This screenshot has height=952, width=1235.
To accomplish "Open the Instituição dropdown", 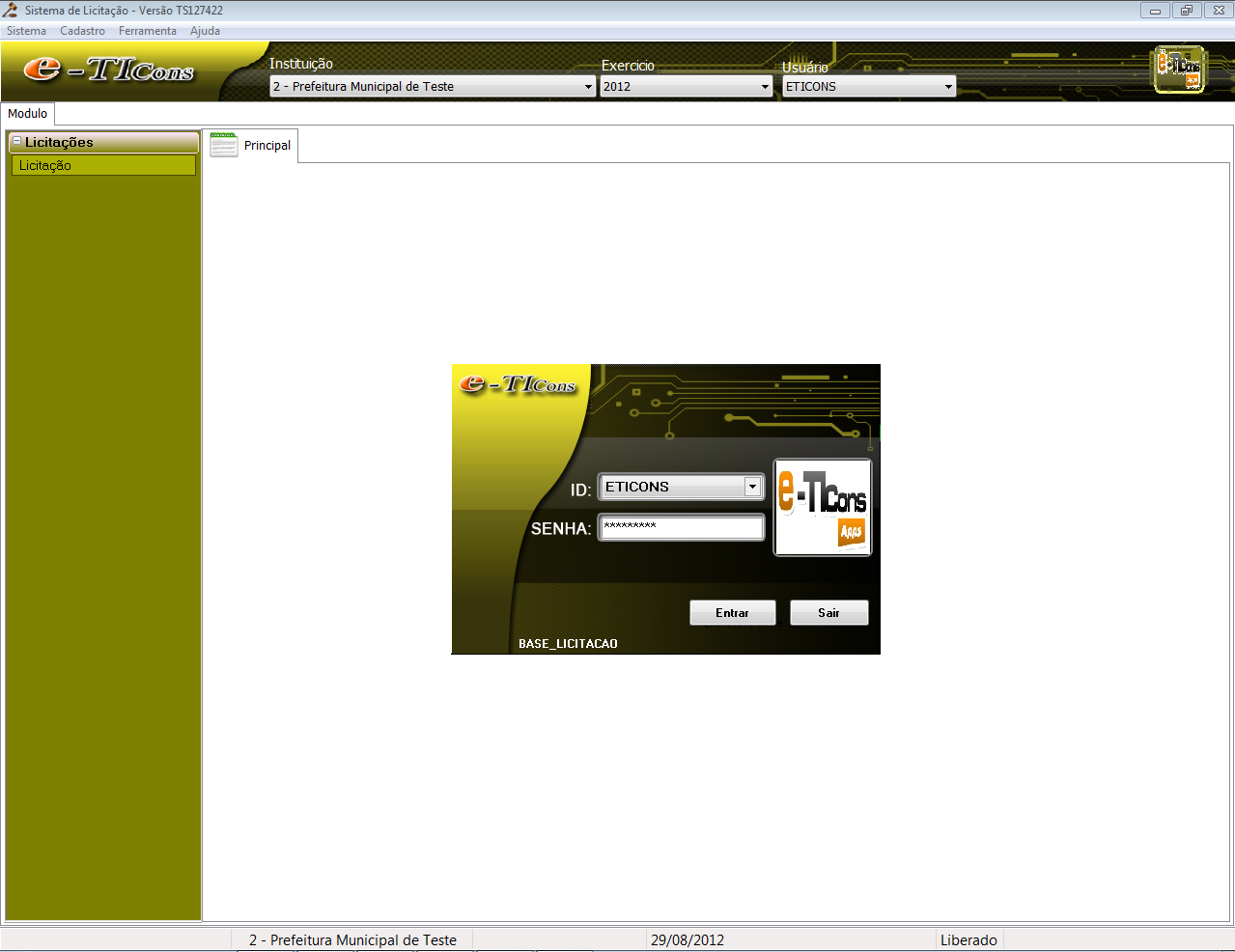I will point(588,87).
